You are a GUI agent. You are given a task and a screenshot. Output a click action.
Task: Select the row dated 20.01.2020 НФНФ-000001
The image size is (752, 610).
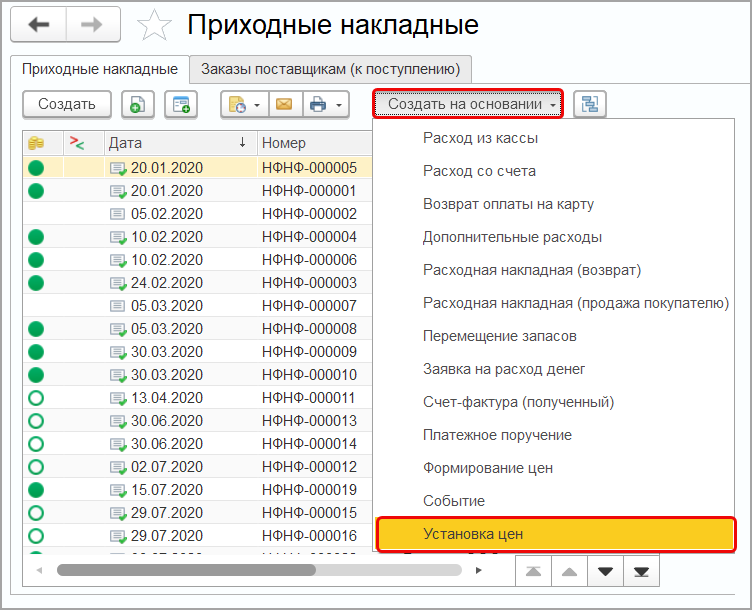pyautogui.click(x=198, y=191)
